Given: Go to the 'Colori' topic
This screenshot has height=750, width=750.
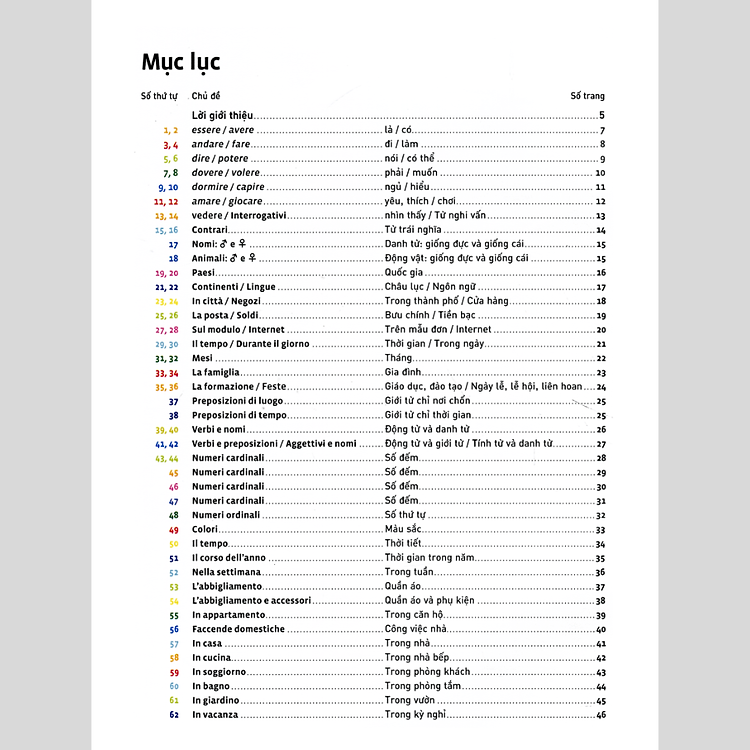Looking at the screenshot, I should pyautogui.click(x=205, y=530).
